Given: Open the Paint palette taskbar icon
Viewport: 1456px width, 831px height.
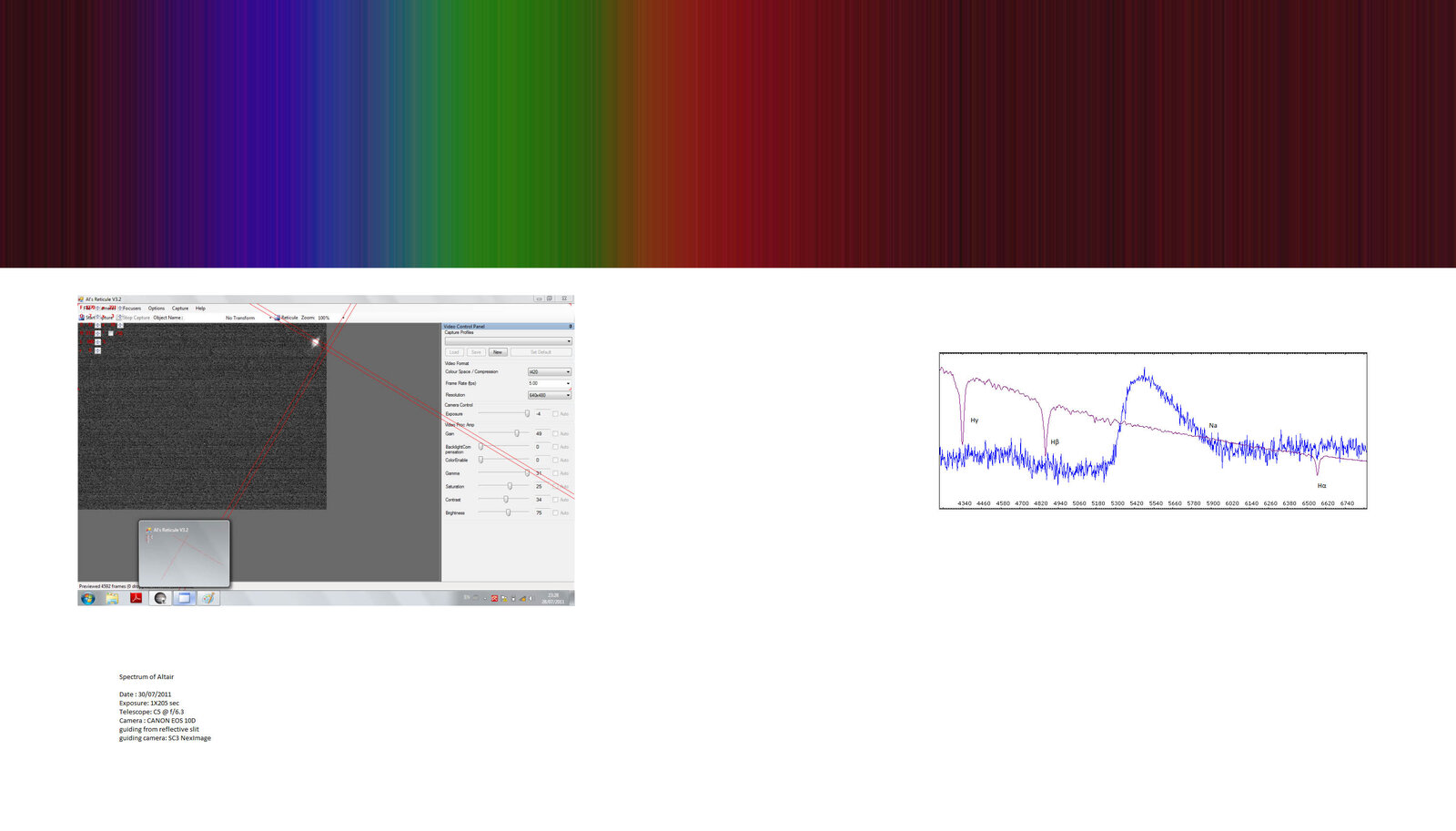Looking at the screenshot, I should [x=208, y=599].
